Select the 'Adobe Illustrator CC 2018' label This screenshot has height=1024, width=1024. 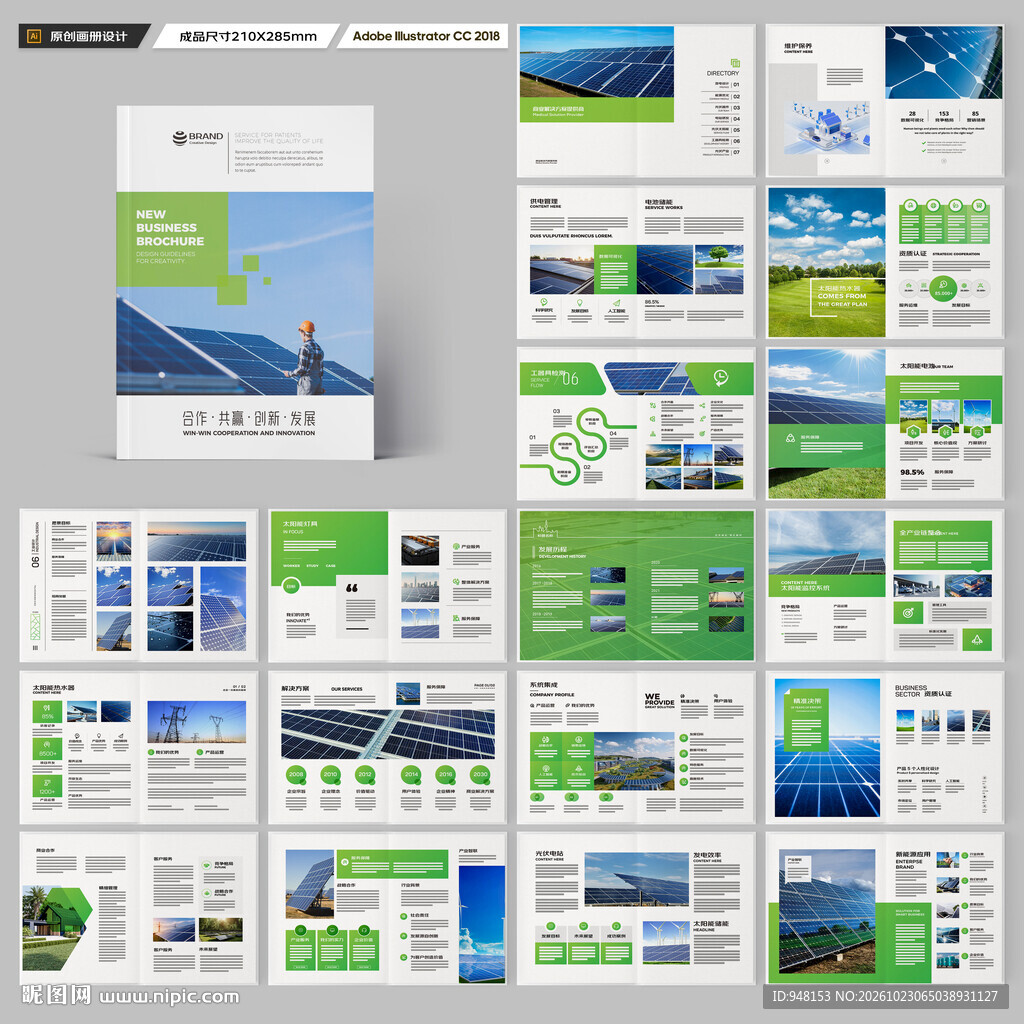[x=426, y=36]
